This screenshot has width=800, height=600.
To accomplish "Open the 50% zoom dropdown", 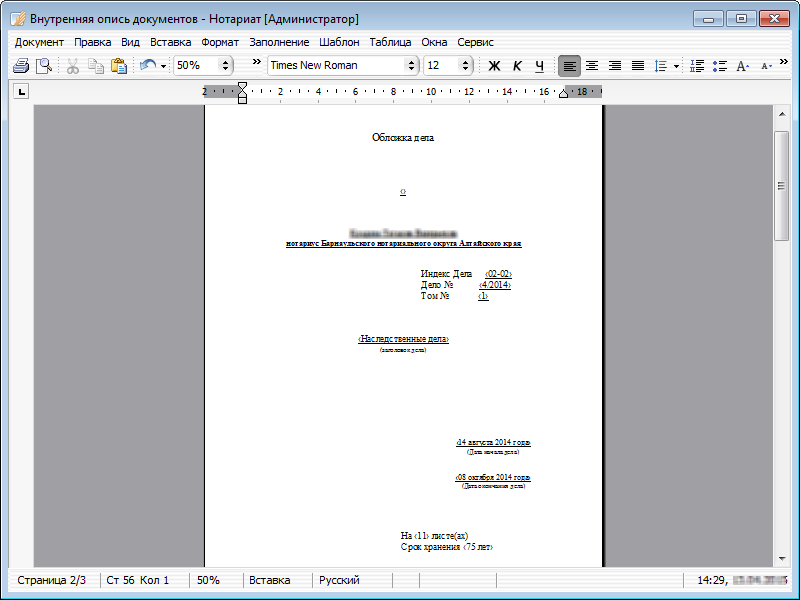I will click(225, 65).
